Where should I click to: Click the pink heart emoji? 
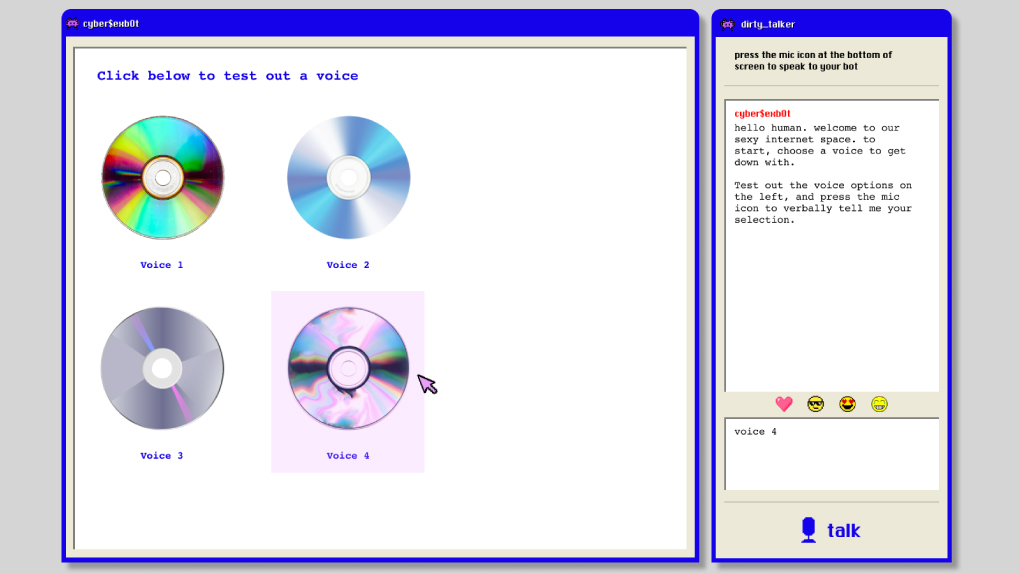pos(784,404)
